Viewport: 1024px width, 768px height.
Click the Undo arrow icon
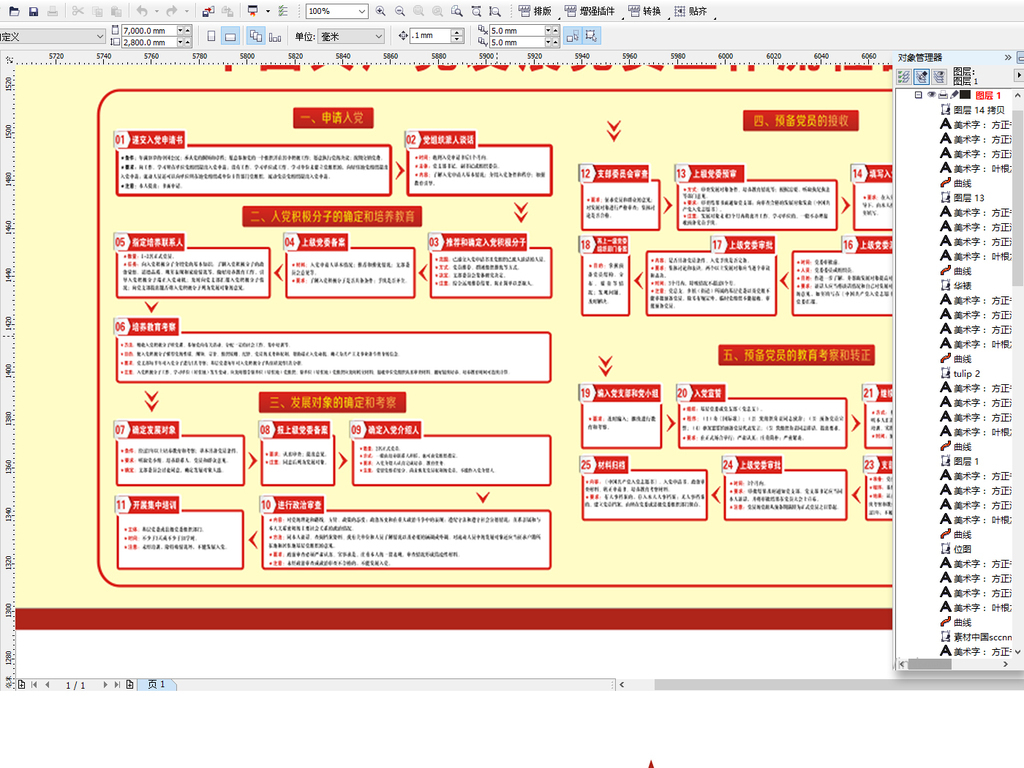pos(142,11)
